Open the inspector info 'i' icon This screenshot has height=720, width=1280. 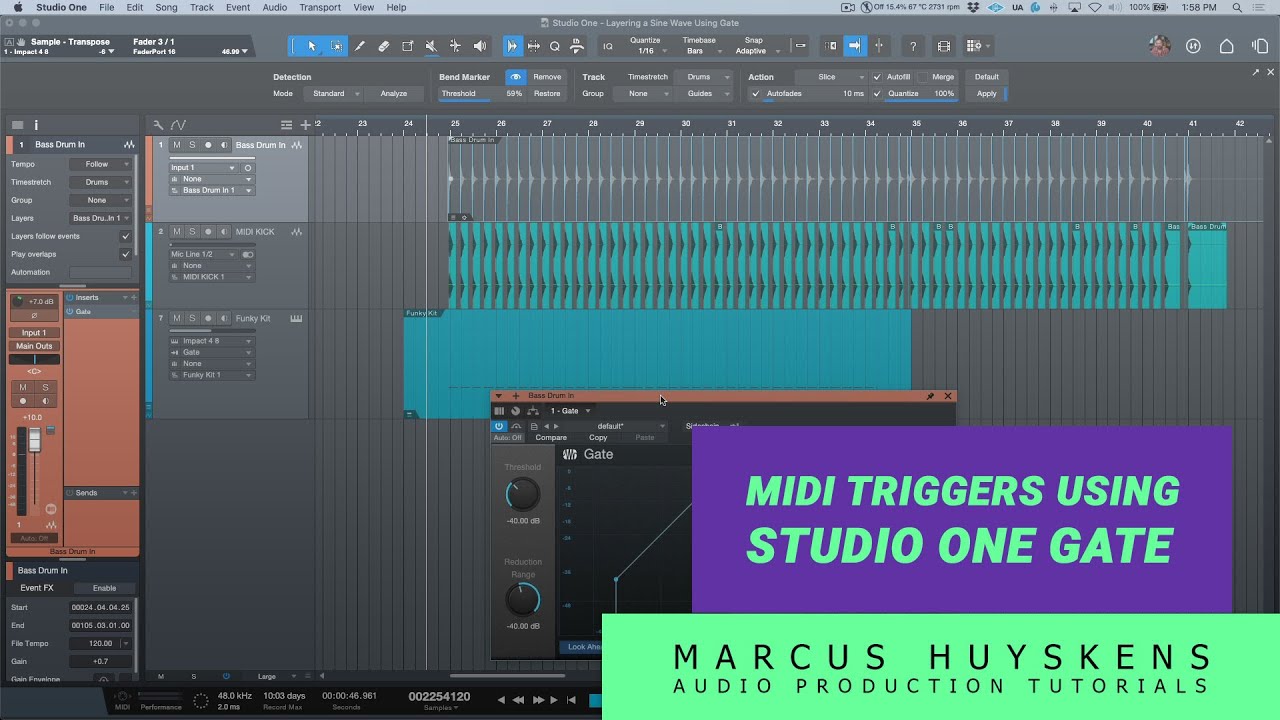coord(36,125)
